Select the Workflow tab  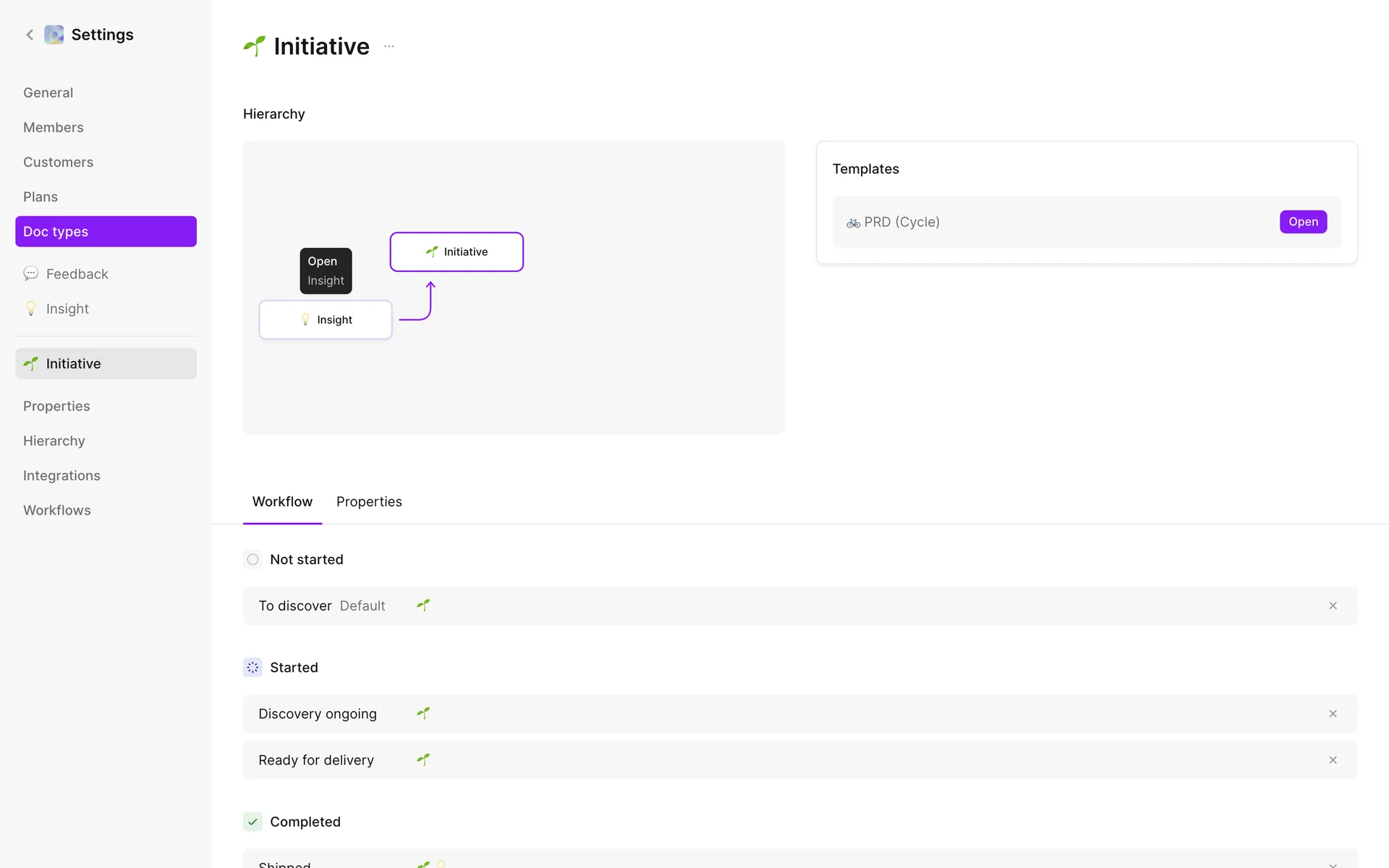(282, 502)
